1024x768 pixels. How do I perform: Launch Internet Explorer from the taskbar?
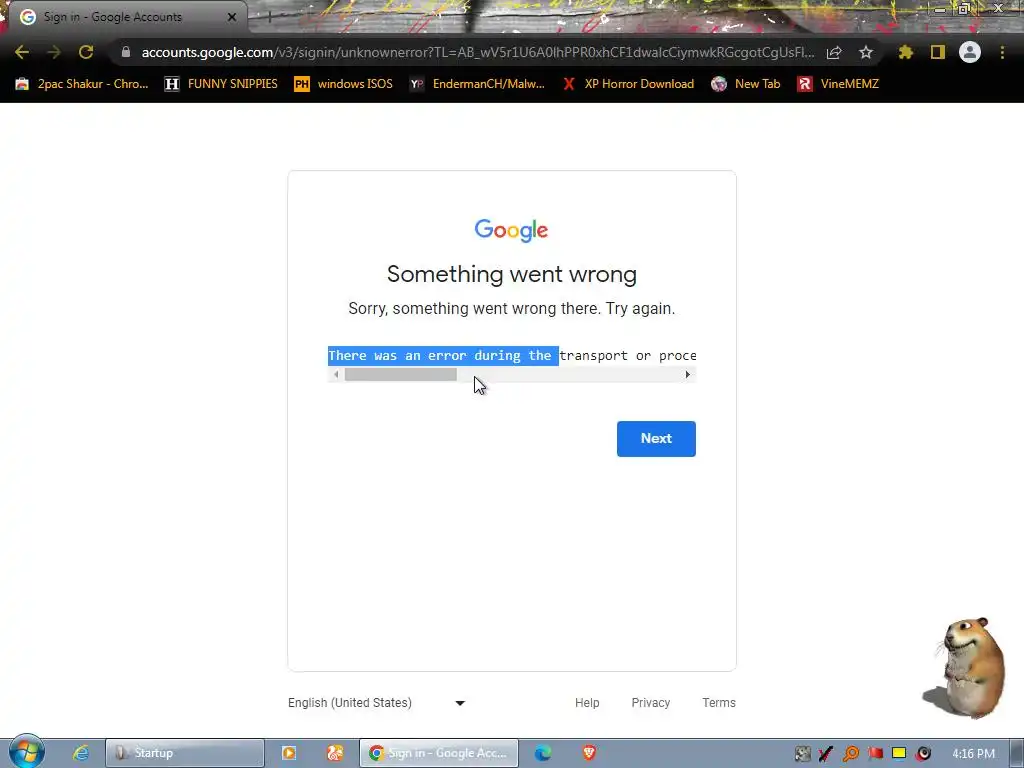click(81, 753)
